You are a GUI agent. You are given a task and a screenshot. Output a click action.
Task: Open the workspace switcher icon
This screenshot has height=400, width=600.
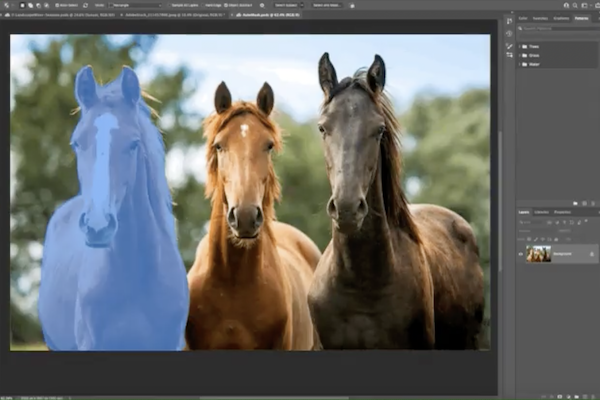[x=584, y=5]
